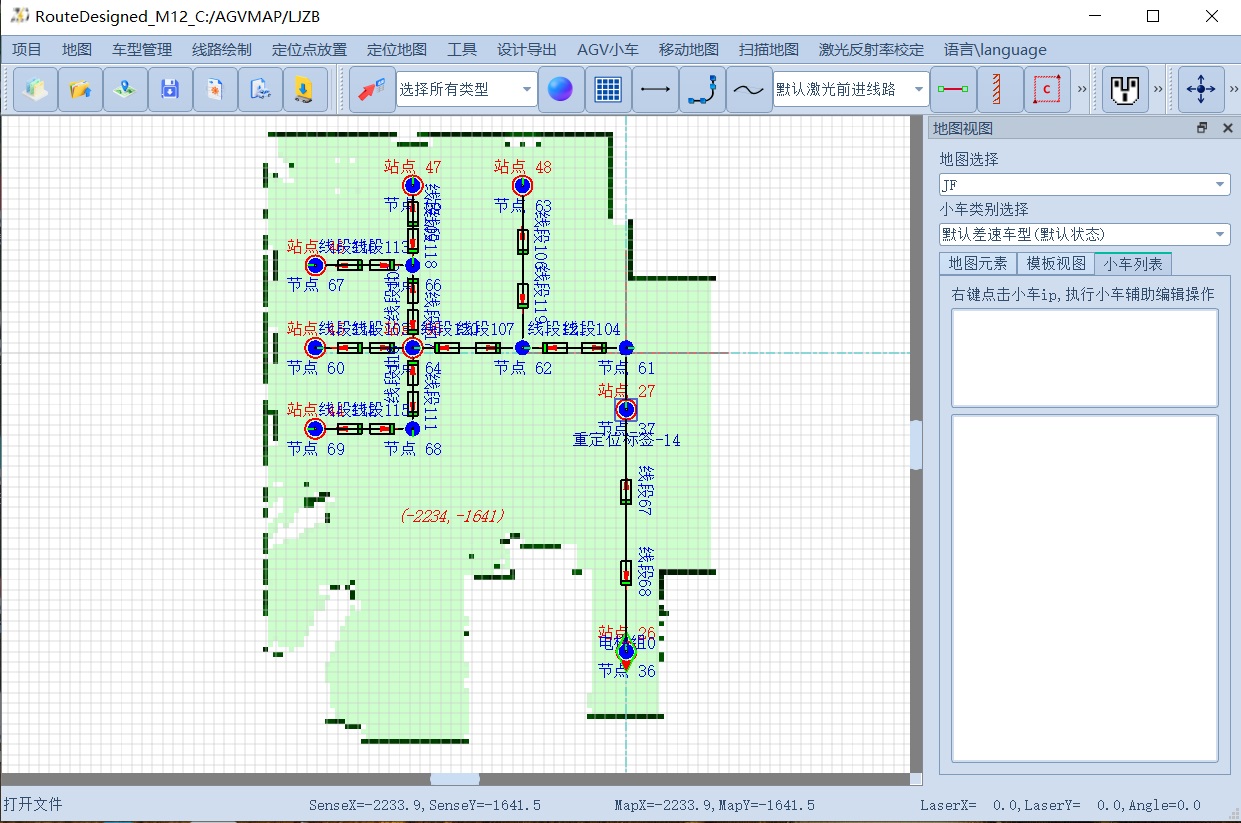Screen dimensions: 1241x823
Task: Click the four-way move arrows icon
Action: (1200, 90)
